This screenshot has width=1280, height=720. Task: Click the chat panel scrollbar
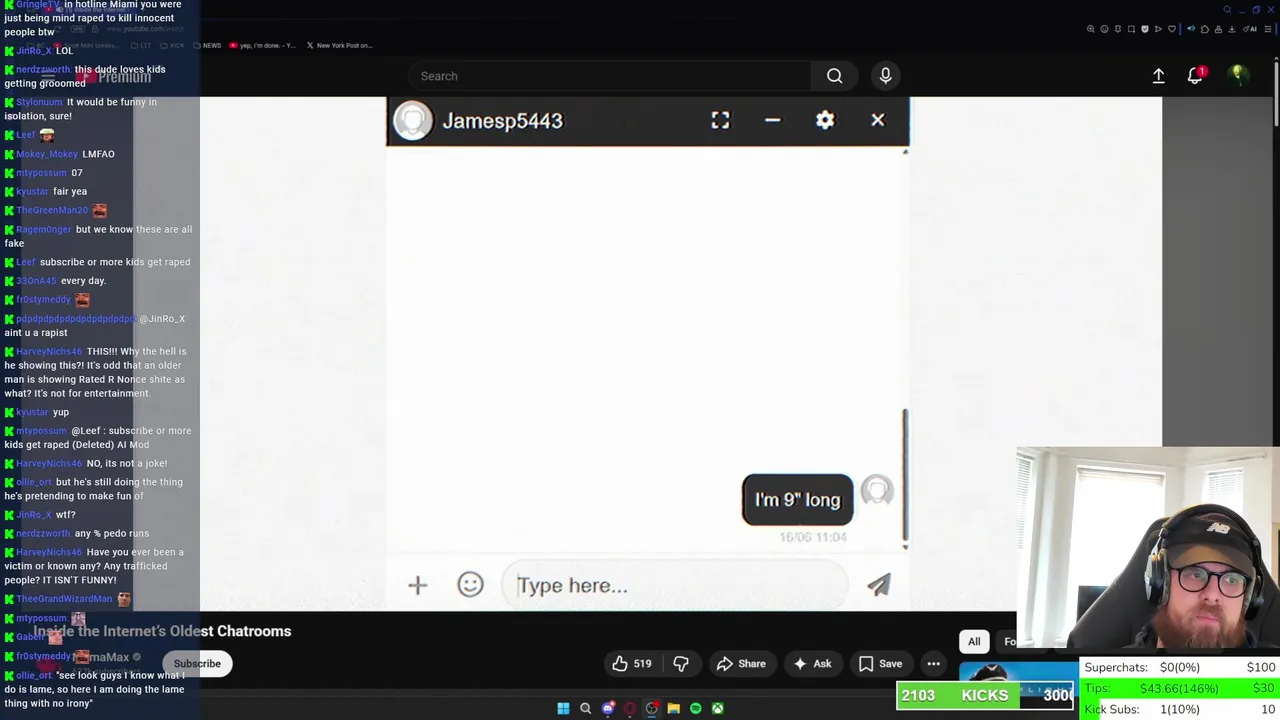point(905,475)
